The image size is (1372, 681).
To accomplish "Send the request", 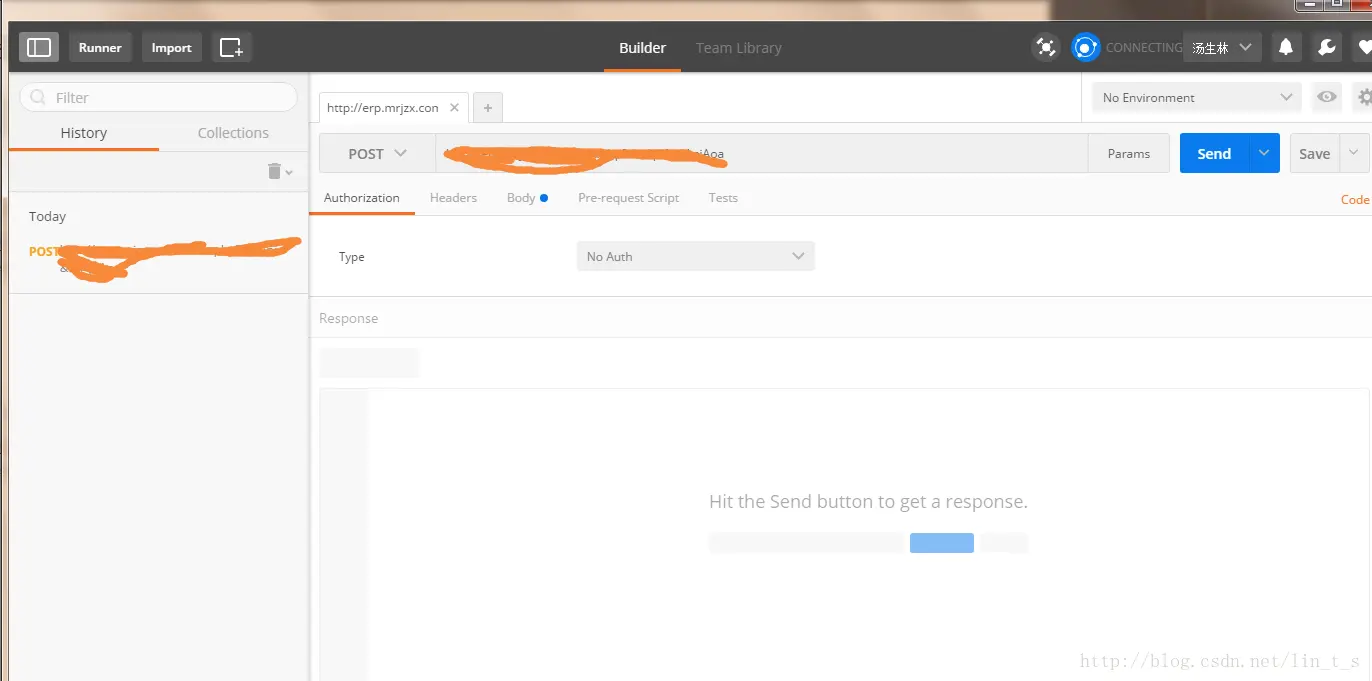I will point(1214,153).
